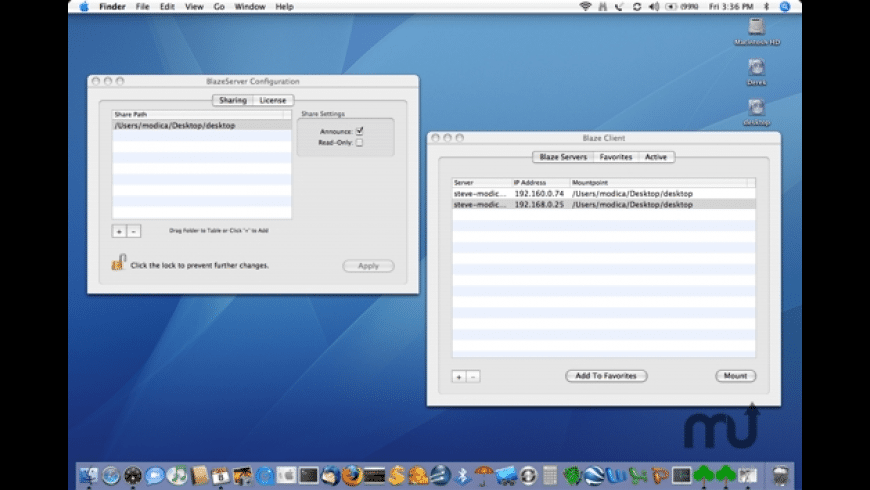870x490 pixels.
Task: Switch to the Favorites tab
Action: [x=616, y=157]
